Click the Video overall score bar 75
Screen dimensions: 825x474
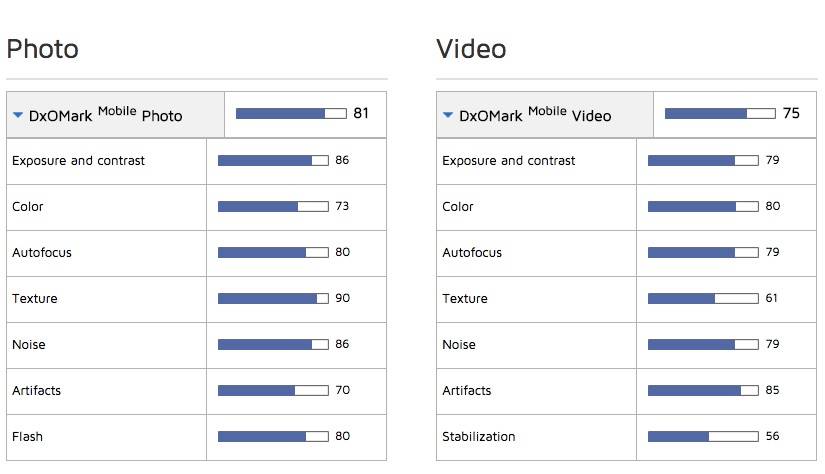click(x=720, y=114)
